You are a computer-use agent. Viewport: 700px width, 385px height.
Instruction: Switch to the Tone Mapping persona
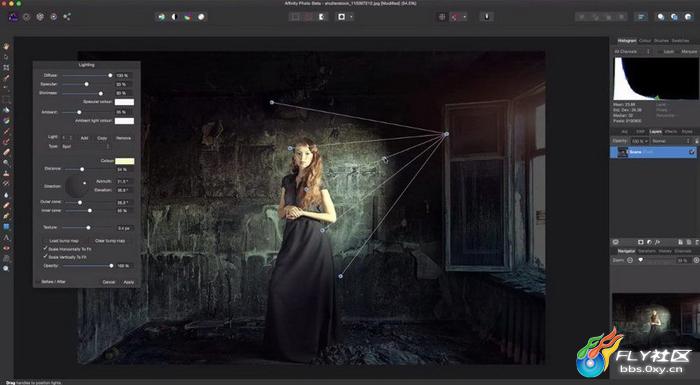click(54, 17)
